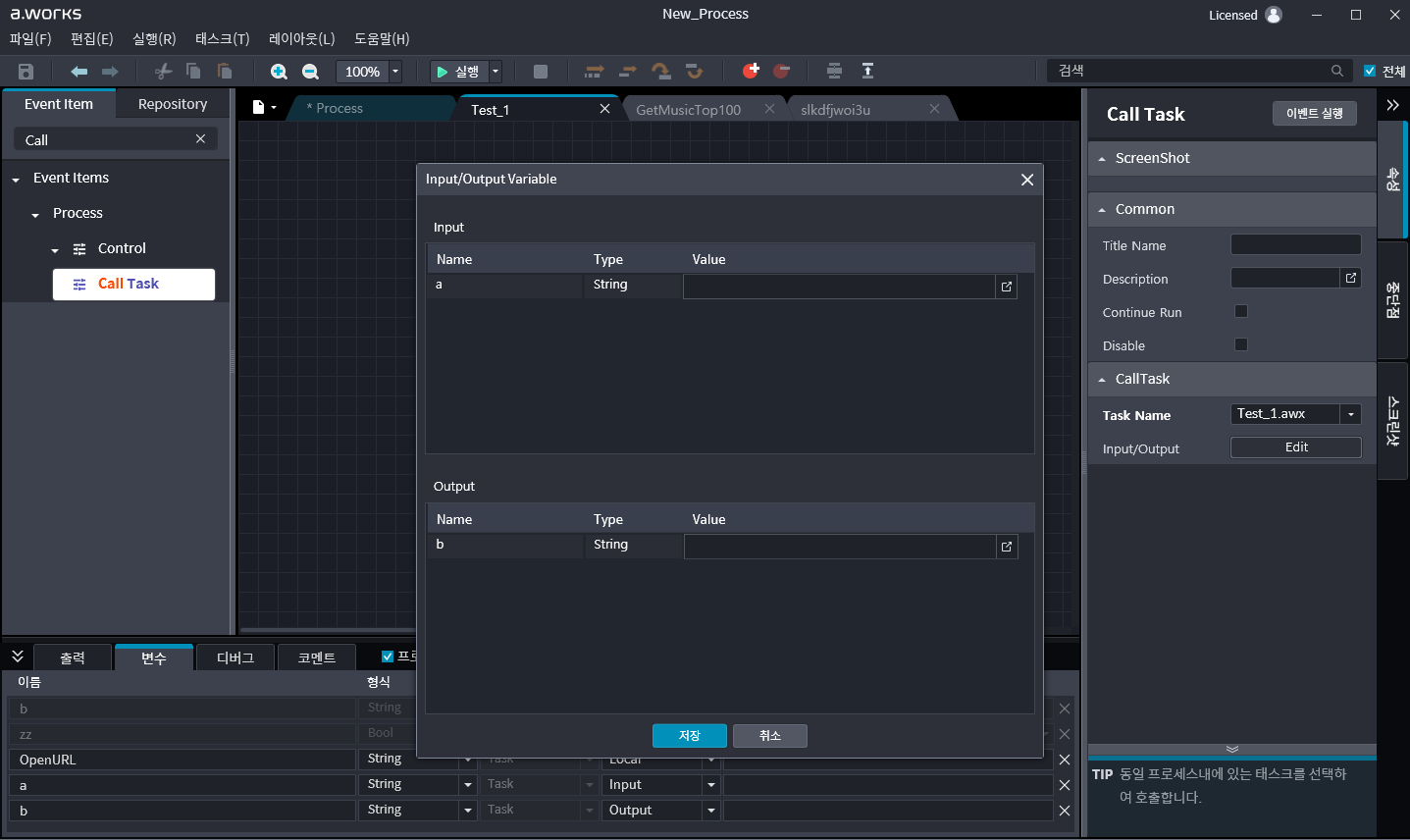Open the Task Name dropdown showing Test_1.awx

[x=1351, y=414]
